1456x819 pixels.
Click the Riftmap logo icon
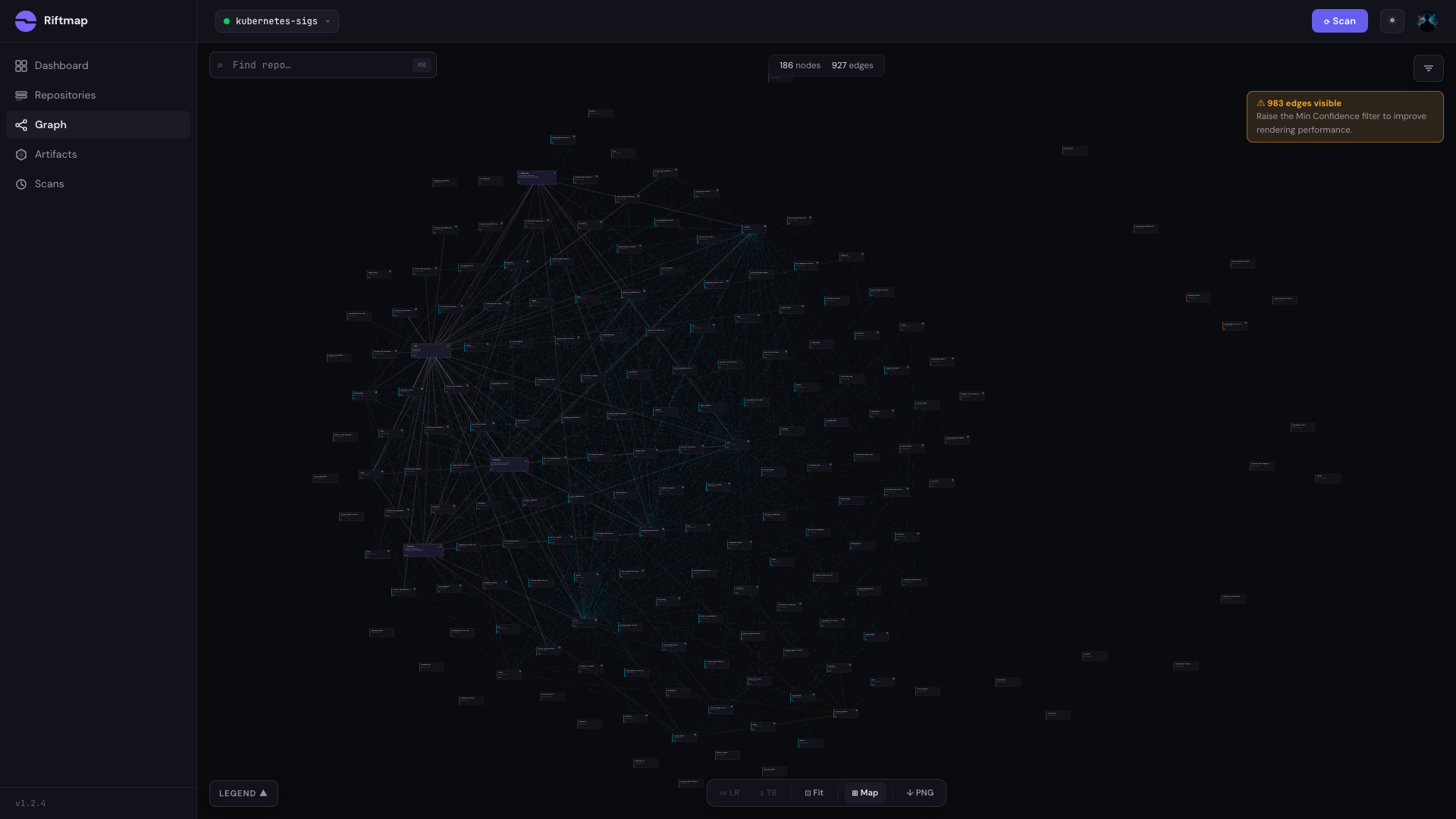[26, 21]
